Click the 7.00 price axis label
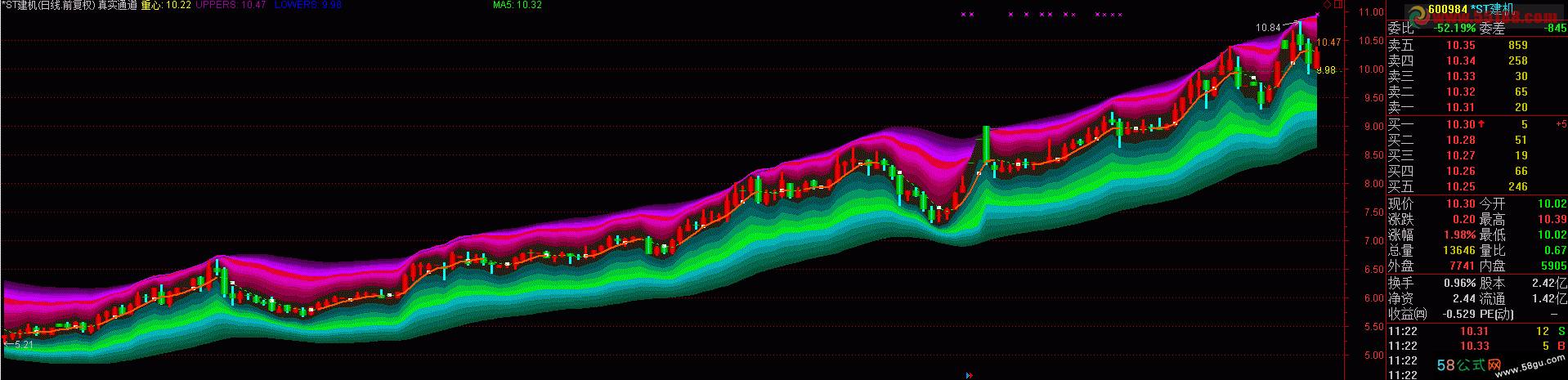 click(x=1374, y=241)
